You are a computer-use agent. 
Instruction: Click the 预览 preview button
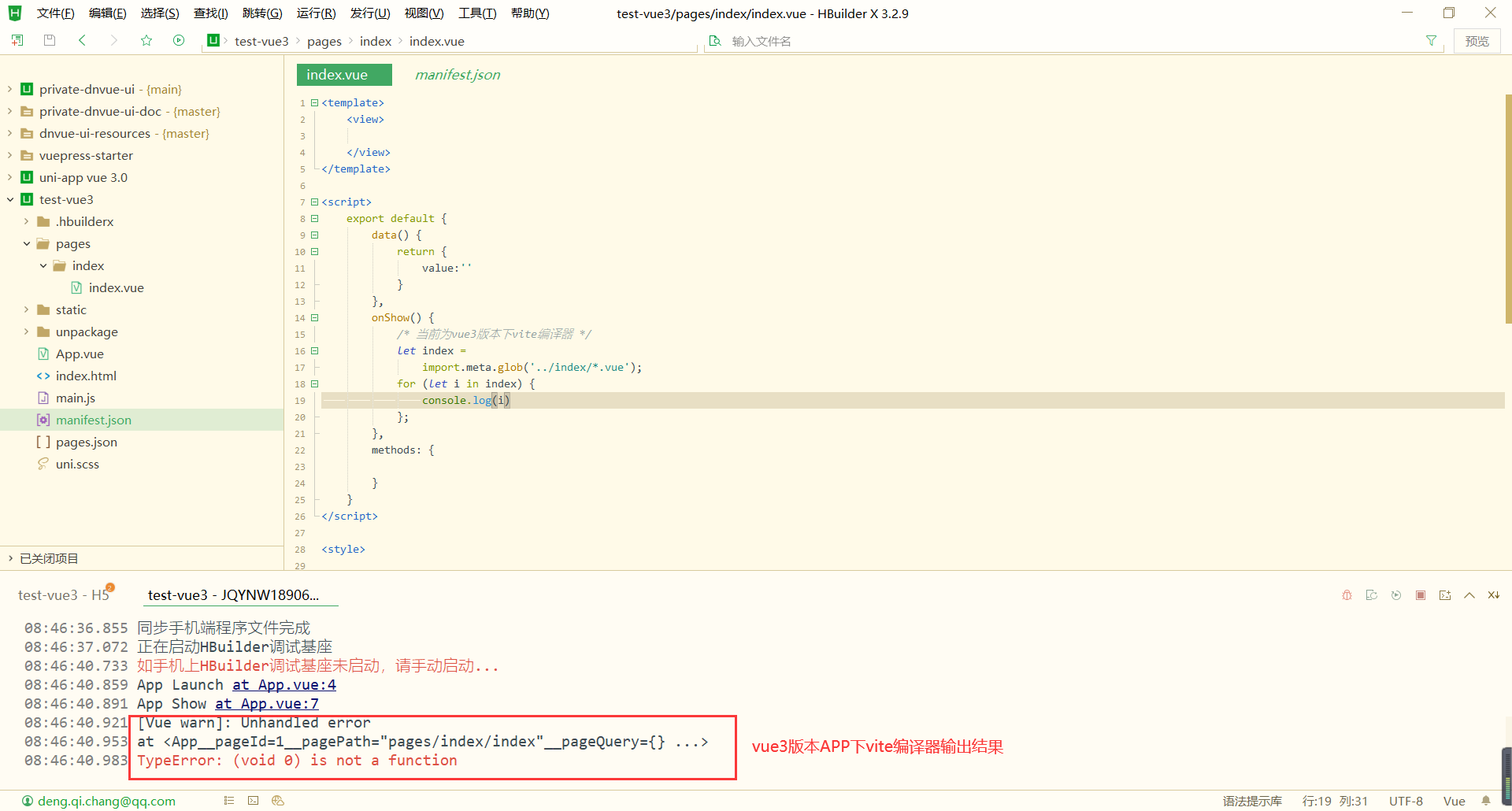pyautogui.click(x=1477, y=41)
